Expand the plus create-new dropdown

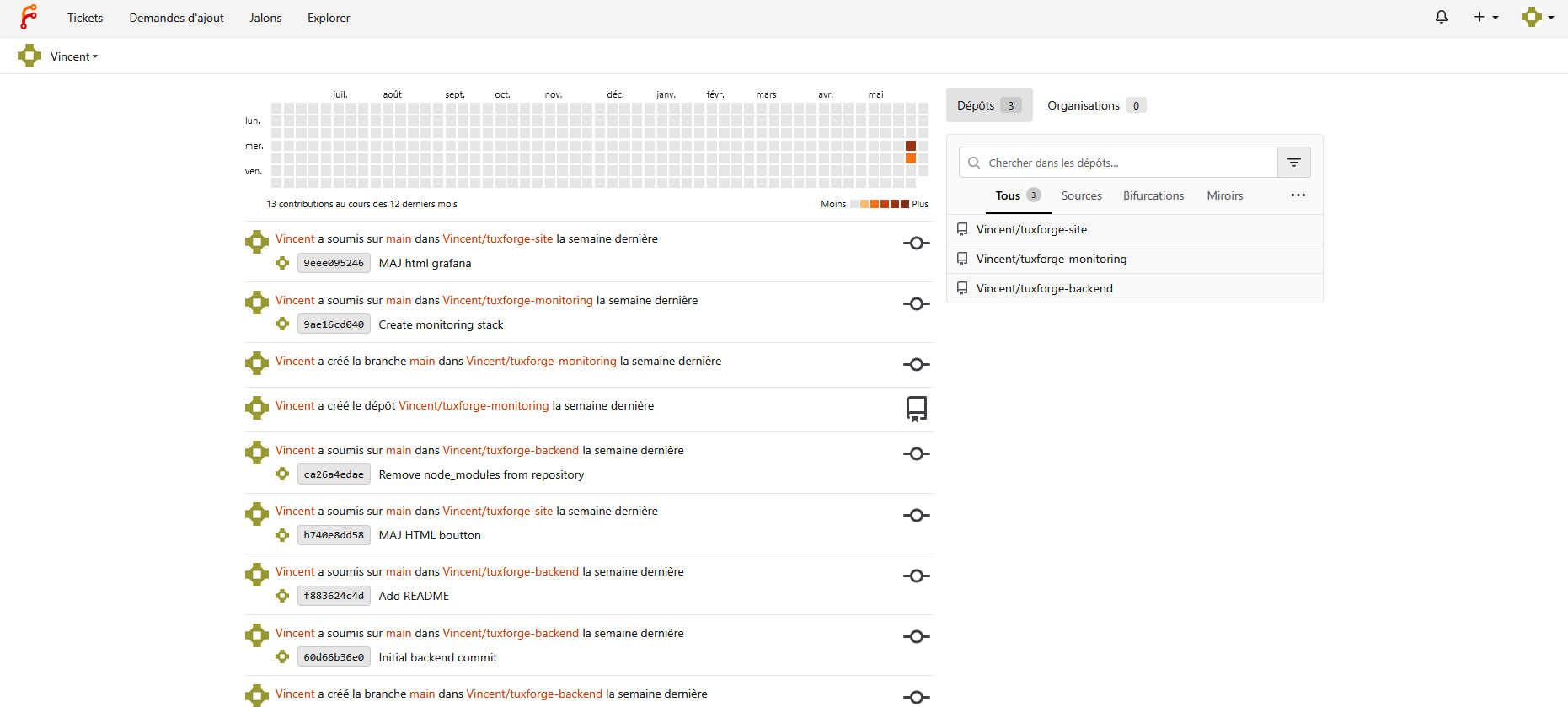1486,17
